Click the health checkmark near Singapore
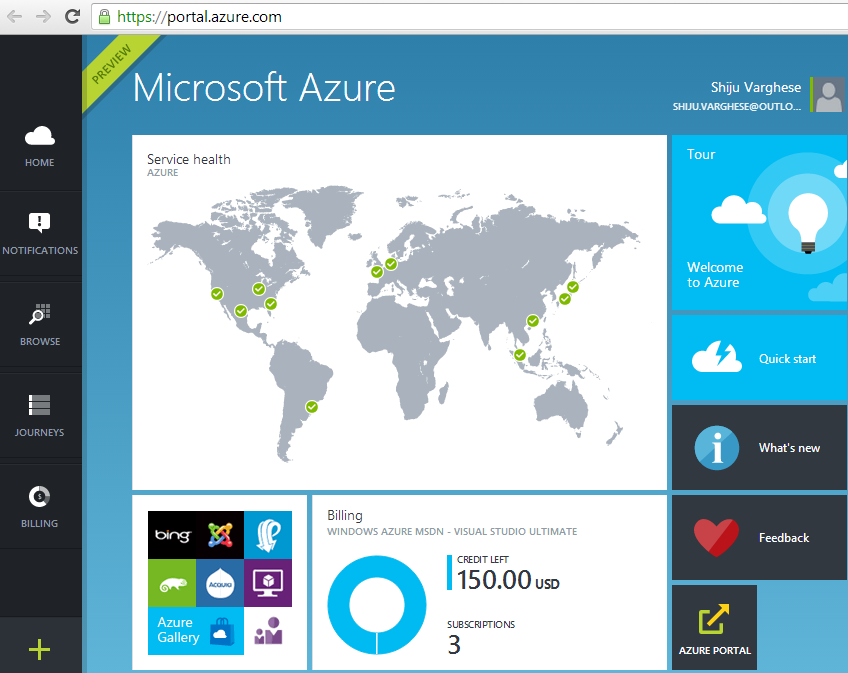848x673 pixels. pyautogui.click(x=520, y=355)
